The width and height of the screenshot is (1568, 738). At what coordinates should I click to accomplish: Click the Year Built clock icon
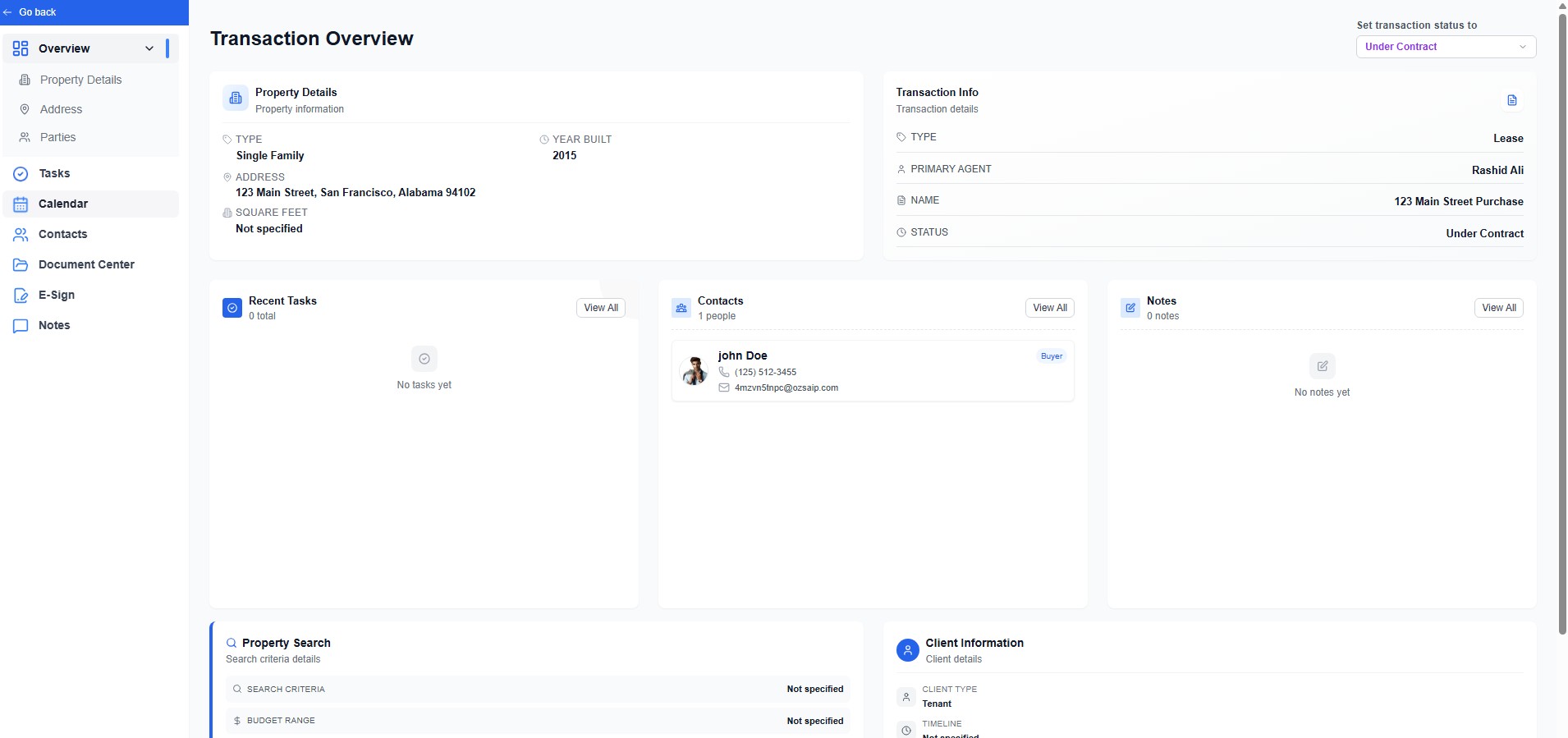point(544,140)
